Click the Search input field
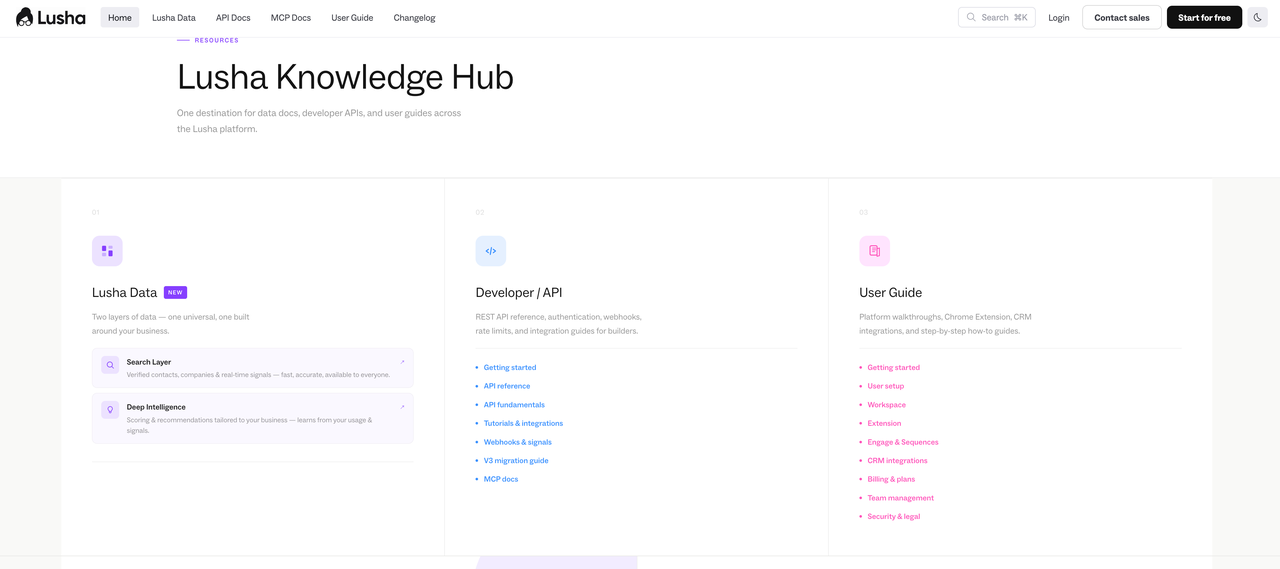 (997, 17)
